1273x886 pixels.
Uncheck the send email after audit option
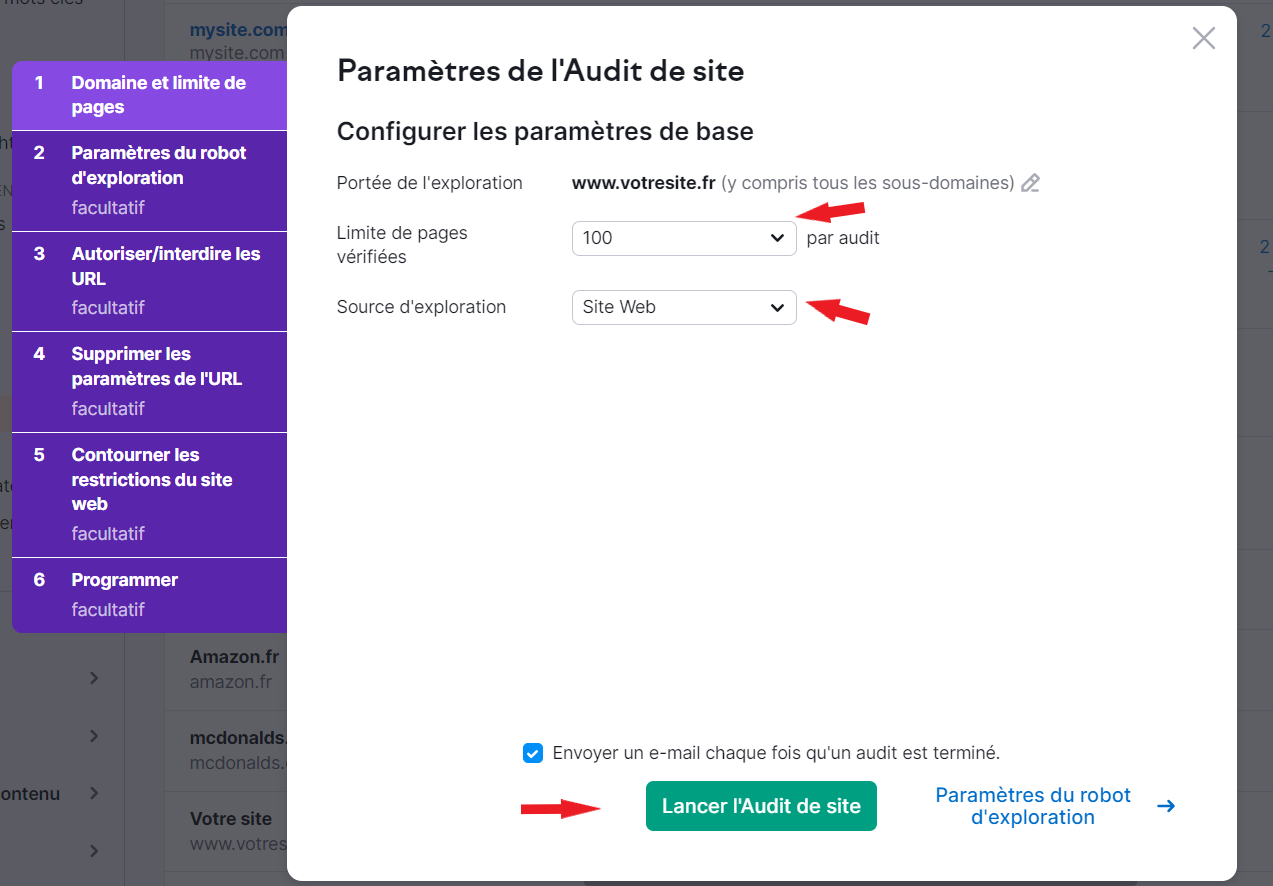pos(532,752)
